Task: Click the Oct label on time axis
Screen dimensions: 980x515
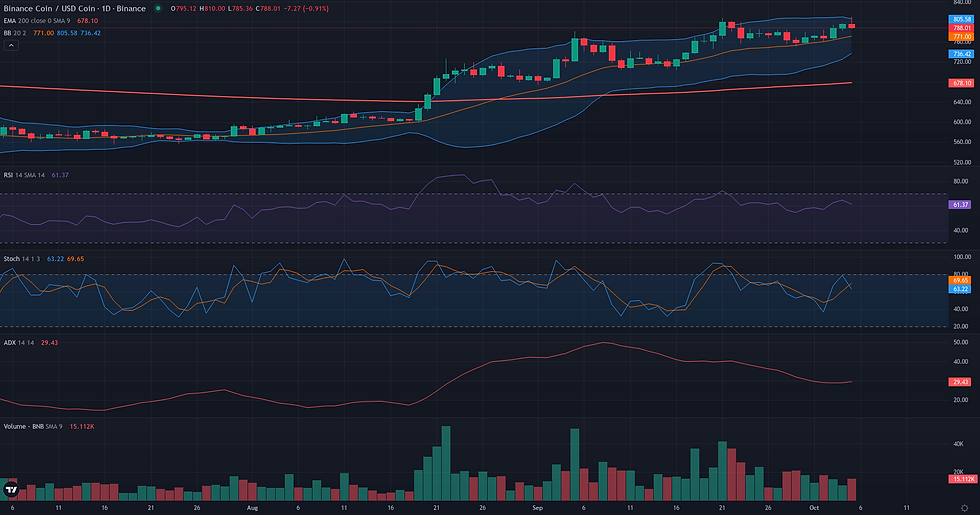Action: 814,508
